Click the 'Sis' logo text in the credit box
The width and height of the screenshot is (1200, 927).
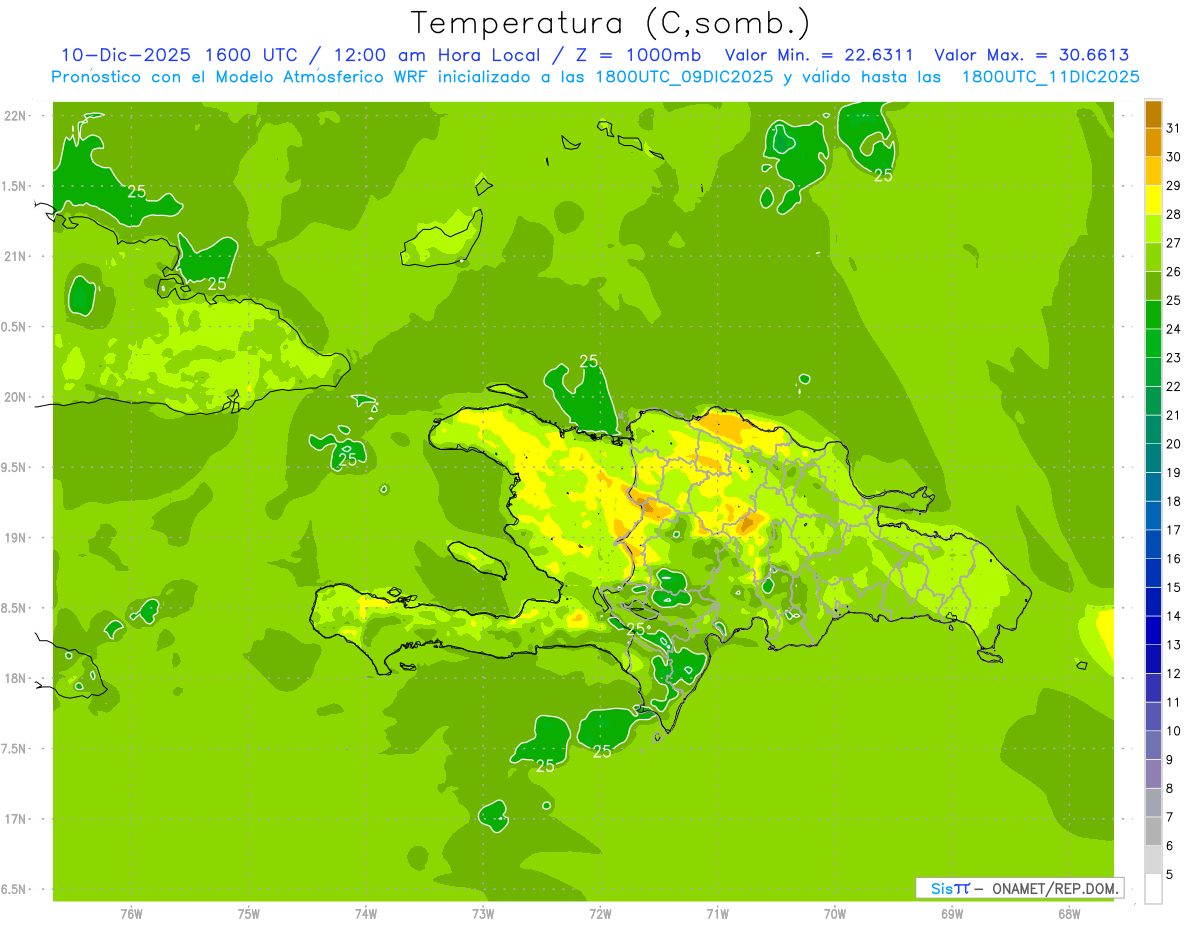pyautogui.click(x=940, y=888)
